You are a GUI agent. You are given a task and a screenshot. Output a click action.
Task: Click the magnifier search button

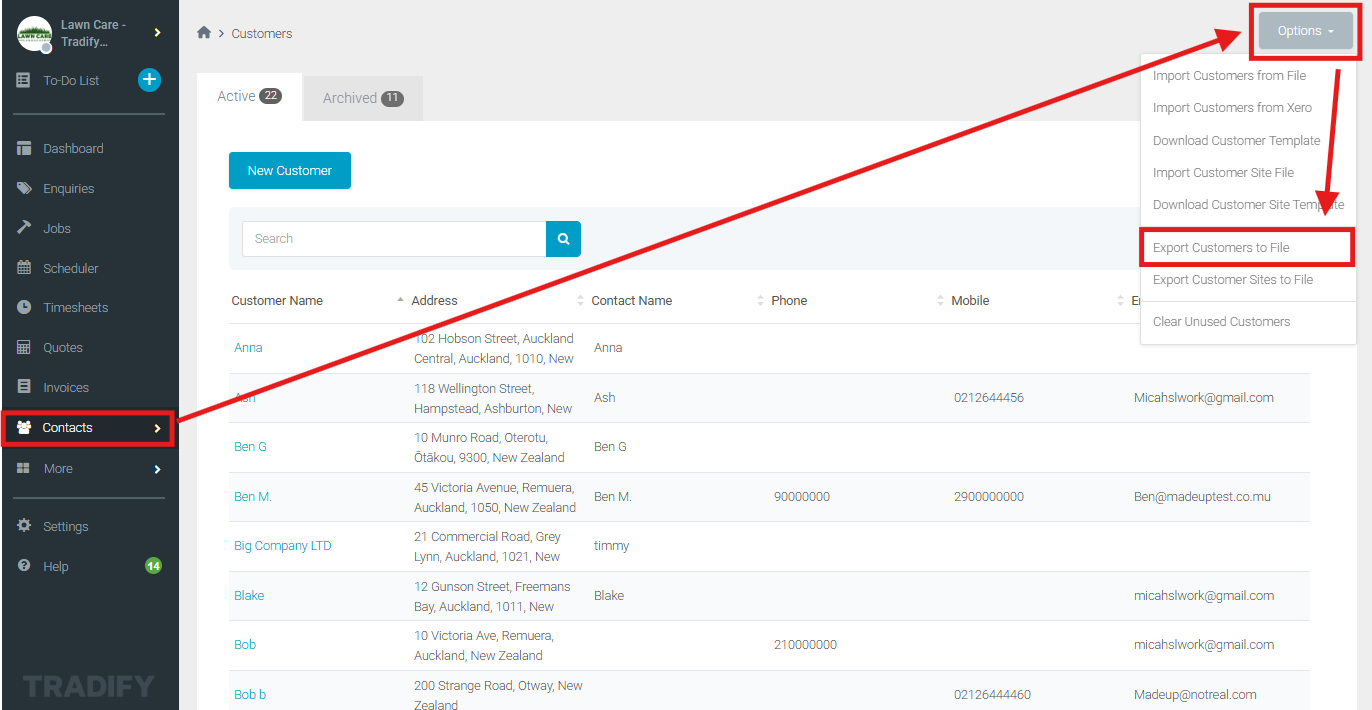click(x=563, y=239)
